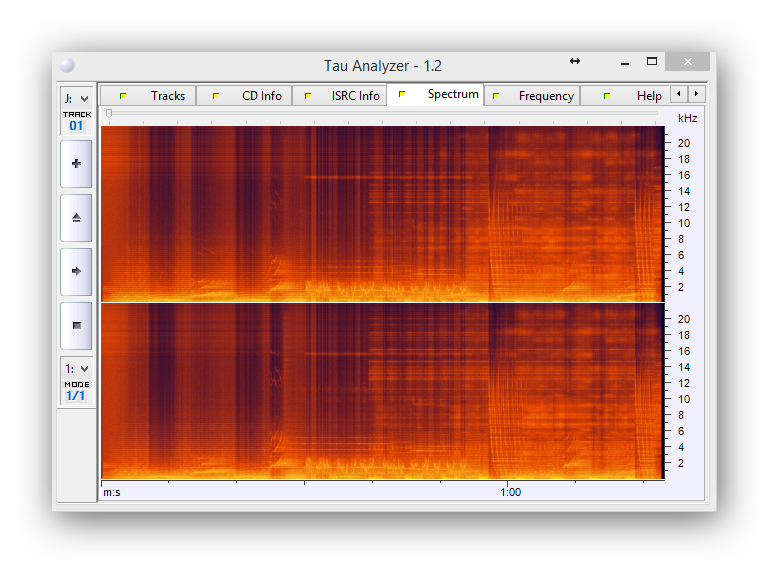Expand the mode speed dropdown

[76, 369]
